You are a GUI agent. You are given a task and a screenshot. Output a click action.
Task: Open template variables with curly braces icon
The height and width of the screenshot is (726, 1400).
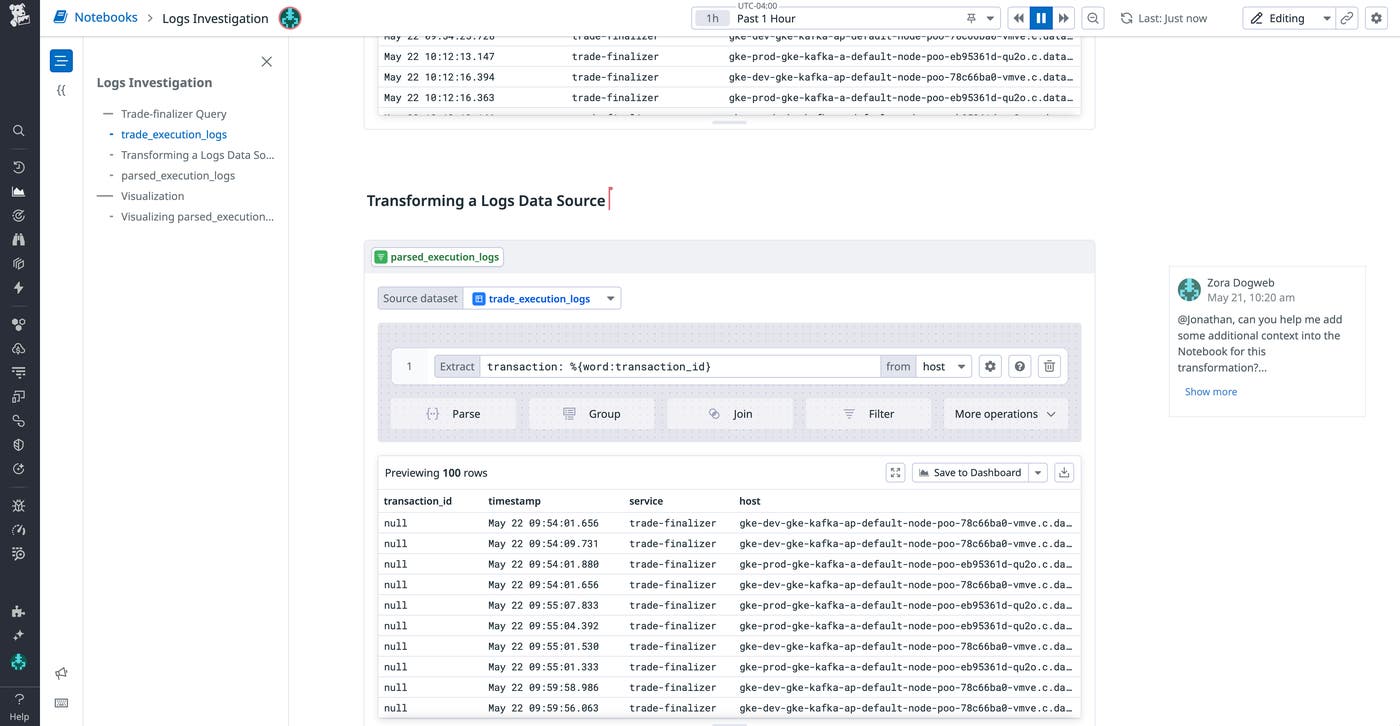click(61, 90)
